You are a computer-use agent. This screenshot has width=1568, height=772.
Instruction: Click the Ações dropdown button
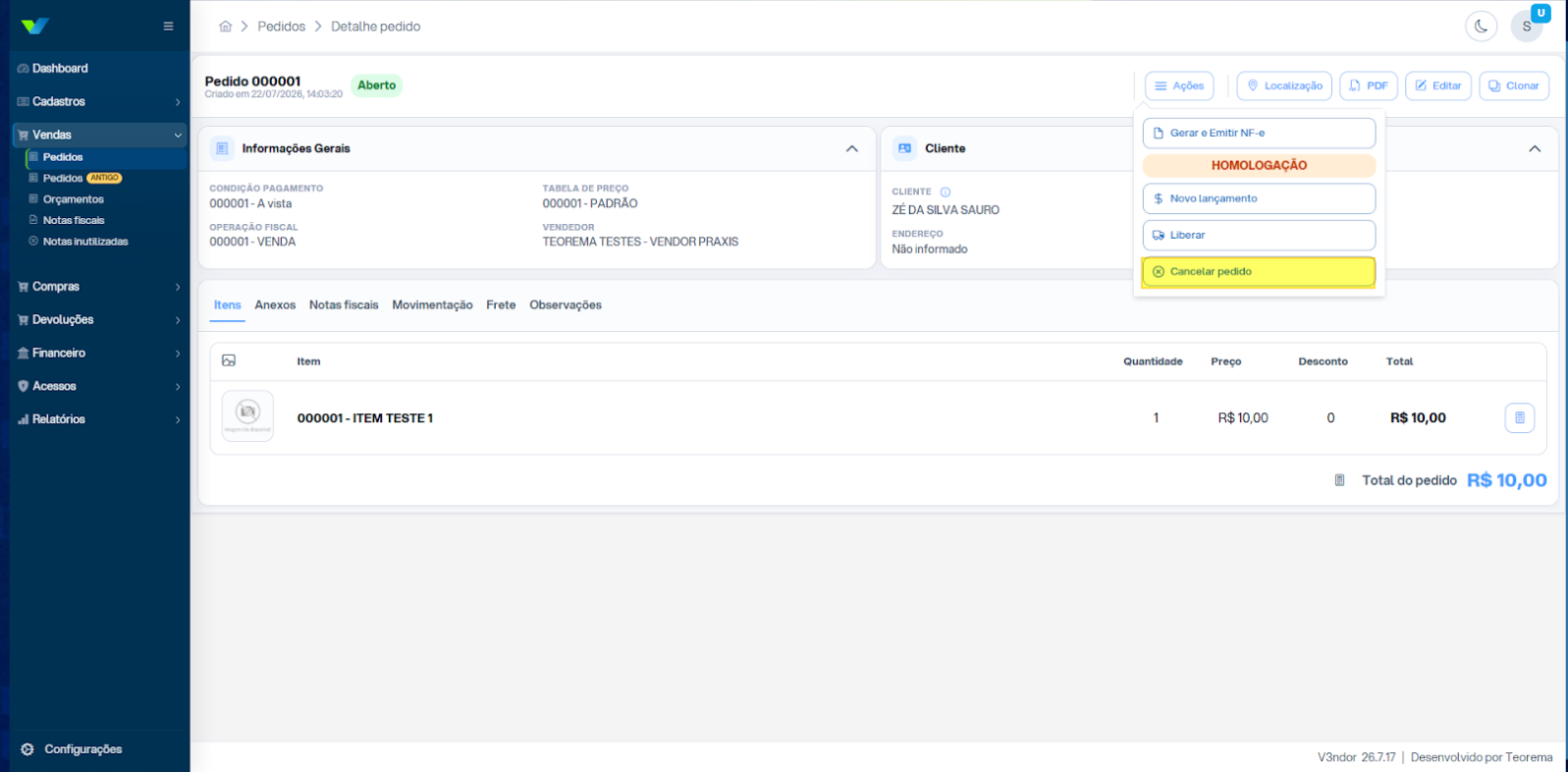(1179, 86)
